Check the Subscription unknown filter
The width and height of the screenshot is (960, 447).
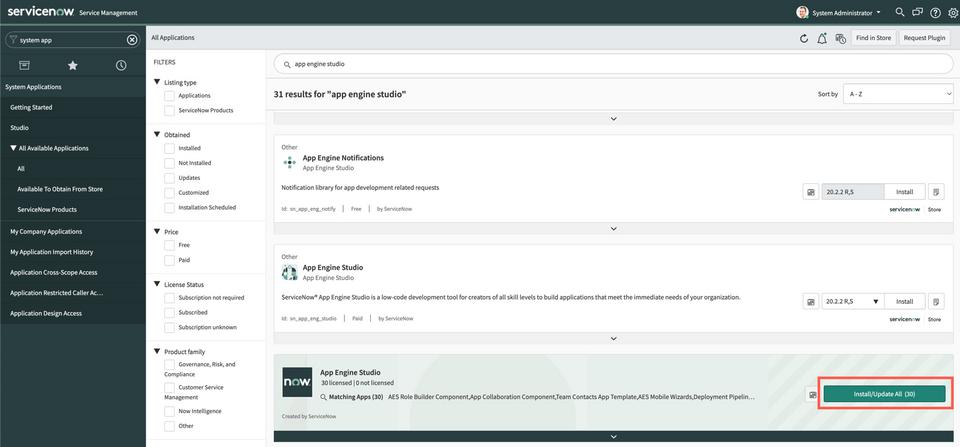tap(169, 328)
